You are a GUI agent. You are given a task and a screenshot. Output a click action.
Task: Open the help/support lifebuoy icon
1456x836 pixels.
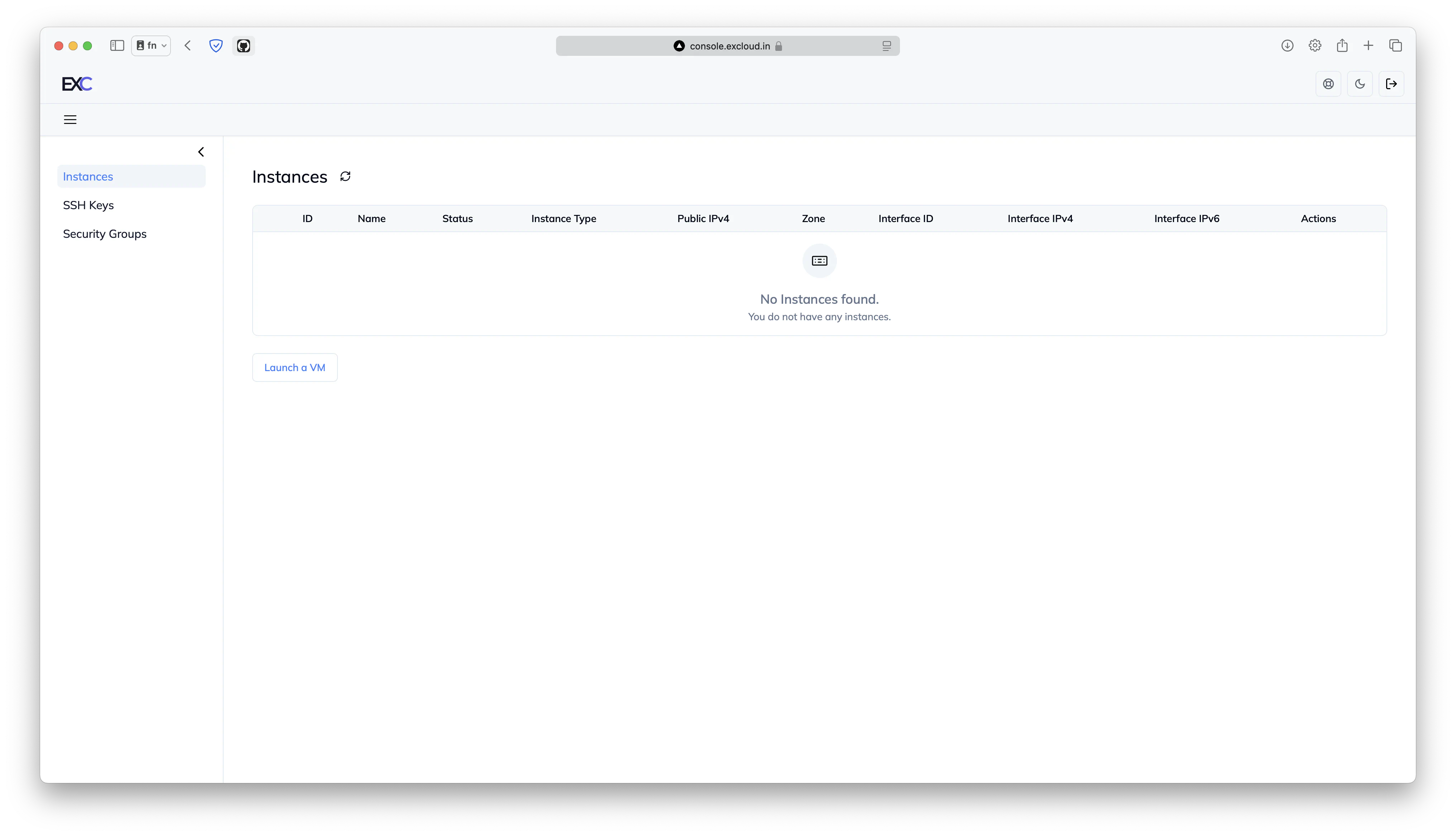click(1328, 83)
